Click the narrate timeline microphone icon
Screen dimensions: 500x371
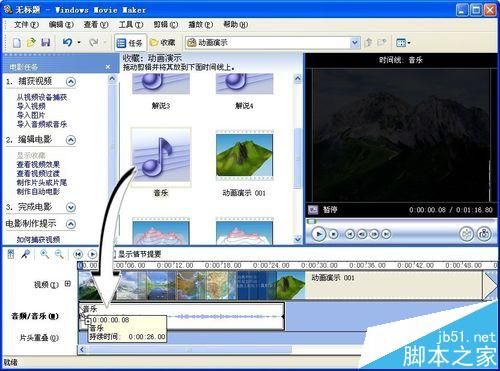tap(26, 254)
